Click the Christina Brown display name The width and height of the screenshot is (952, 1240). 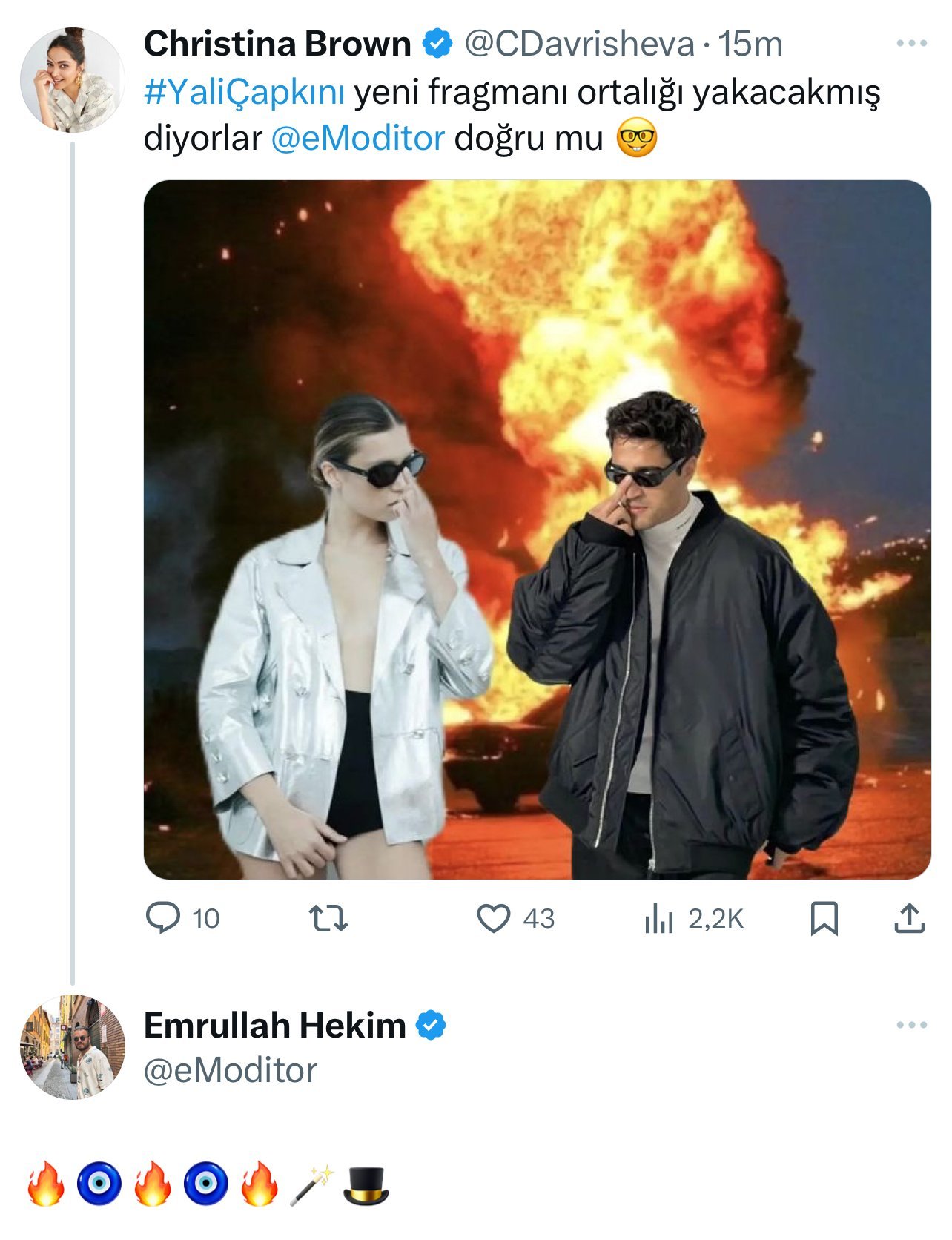[x=277, y=44]
